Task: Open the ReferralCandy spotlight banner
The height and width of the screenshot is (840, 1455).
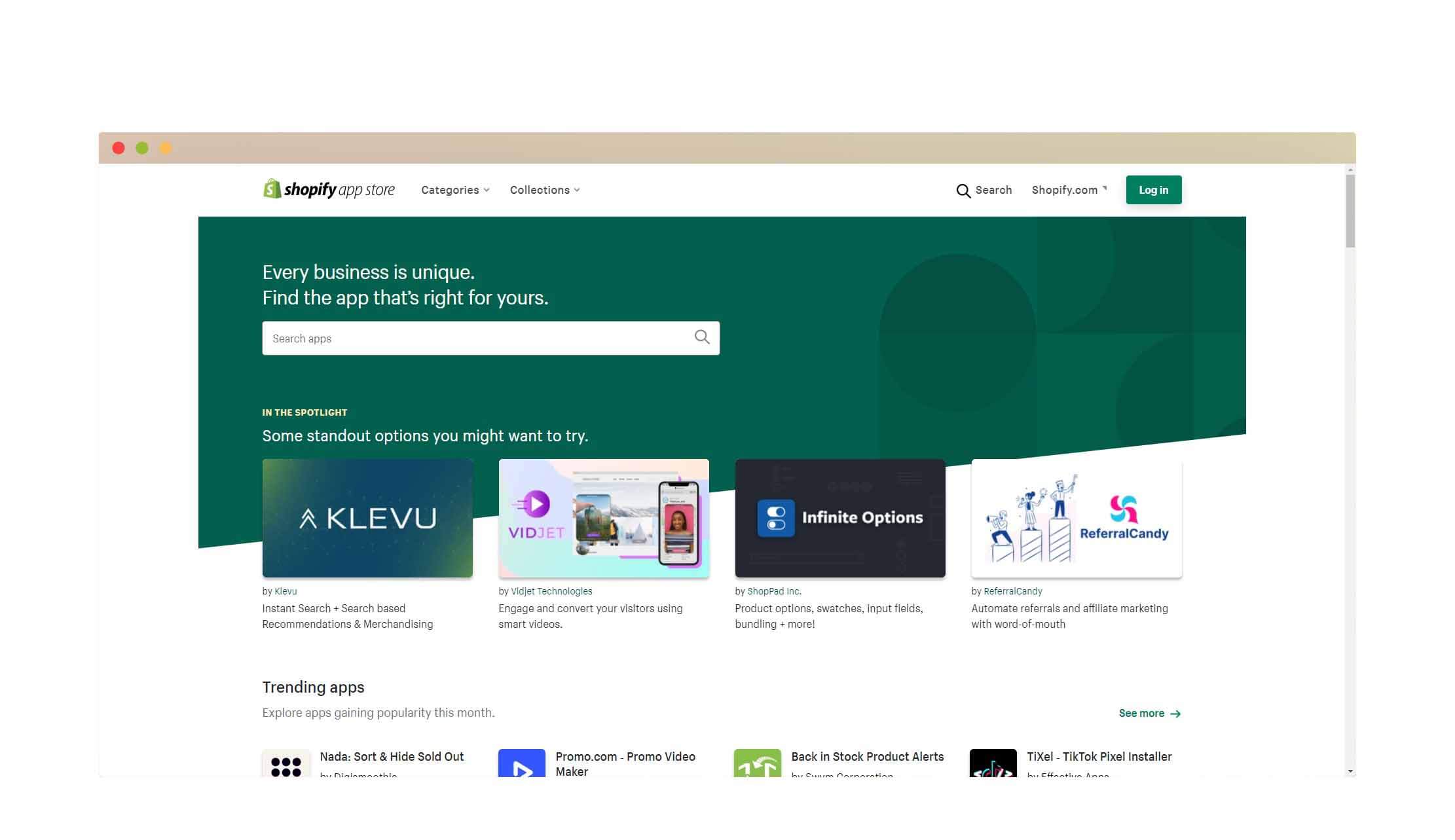Action: tap(1077, 518)
